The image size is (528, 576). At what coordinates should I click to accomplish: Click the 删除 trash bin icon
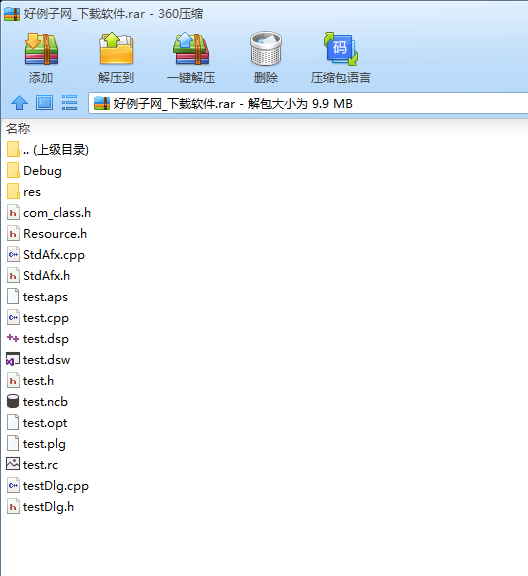coord(266,49)
